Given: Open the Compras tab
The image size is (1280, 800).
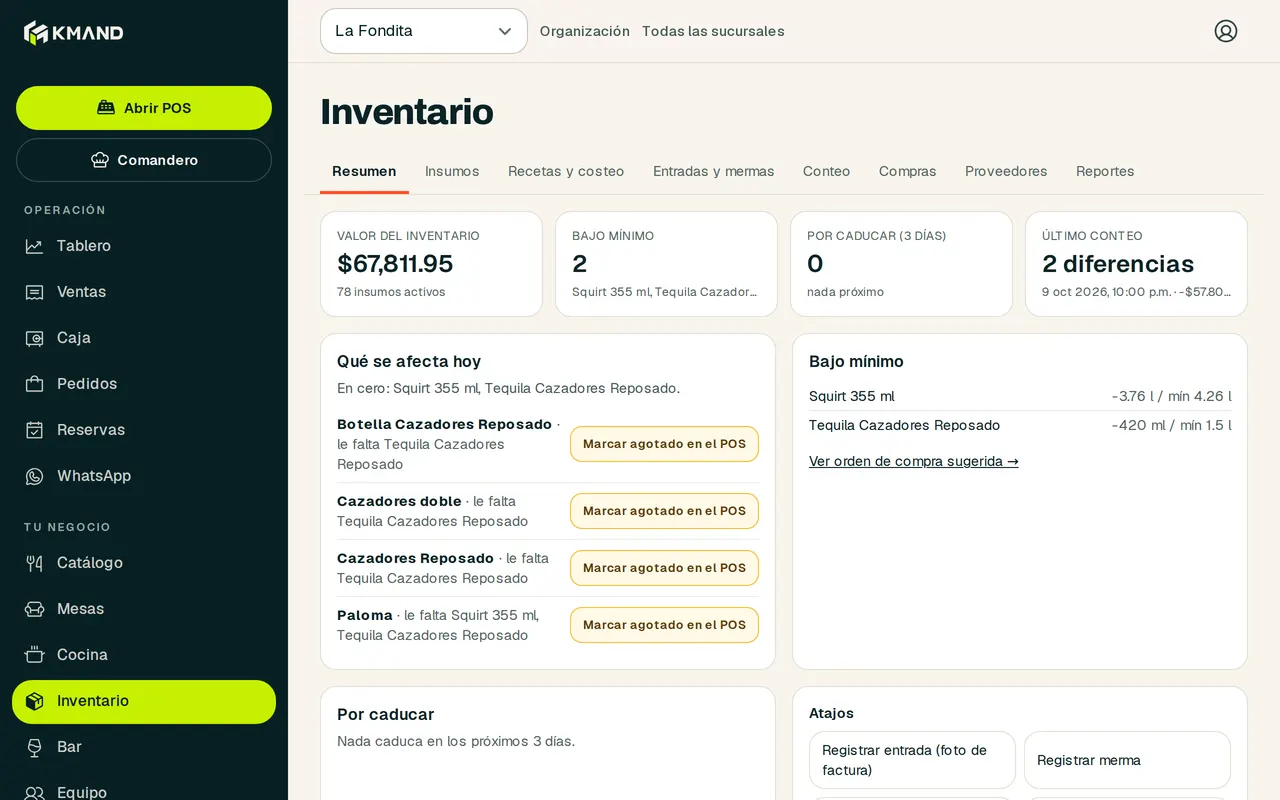Looking at the screenshot, I should [x=908, y=171].
